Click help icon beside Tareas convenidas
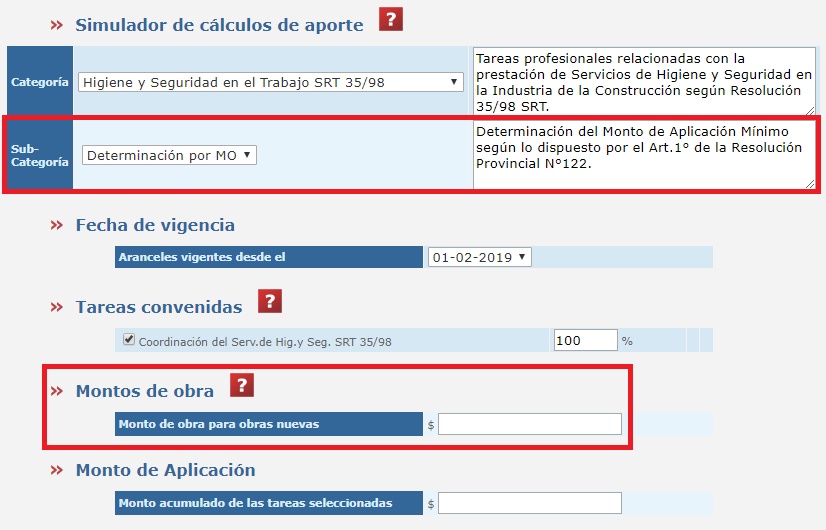Viewport: 826px width, 530px height. pyautogui.click(x=270, y=302)
